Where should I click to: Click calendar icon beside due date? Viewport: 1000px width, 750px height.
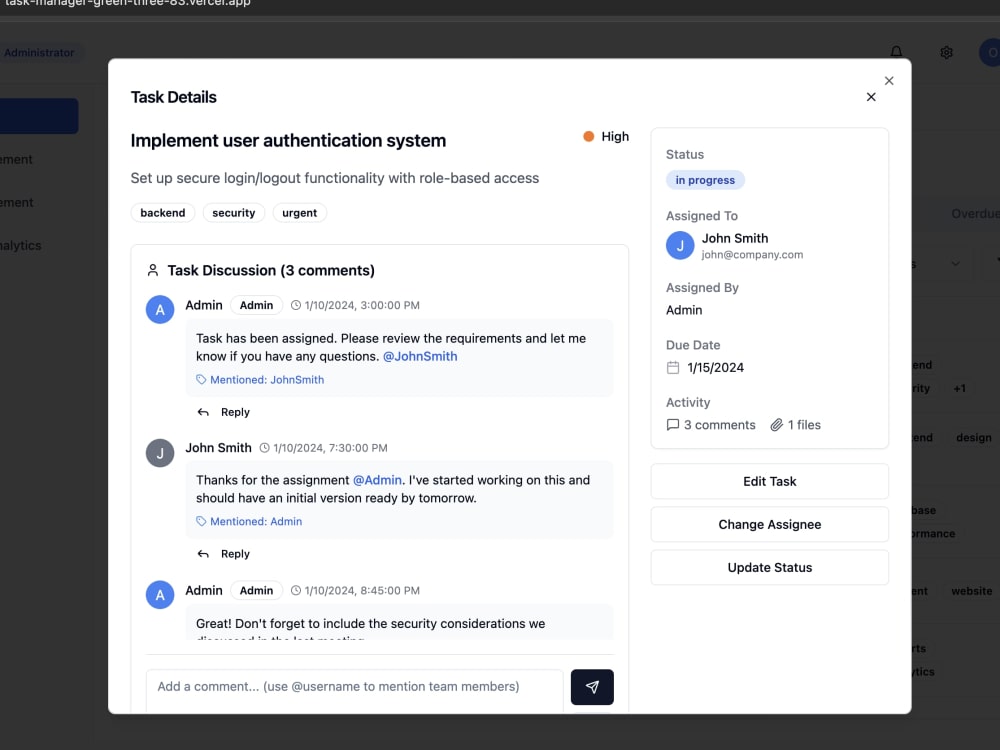click(673, 367)
